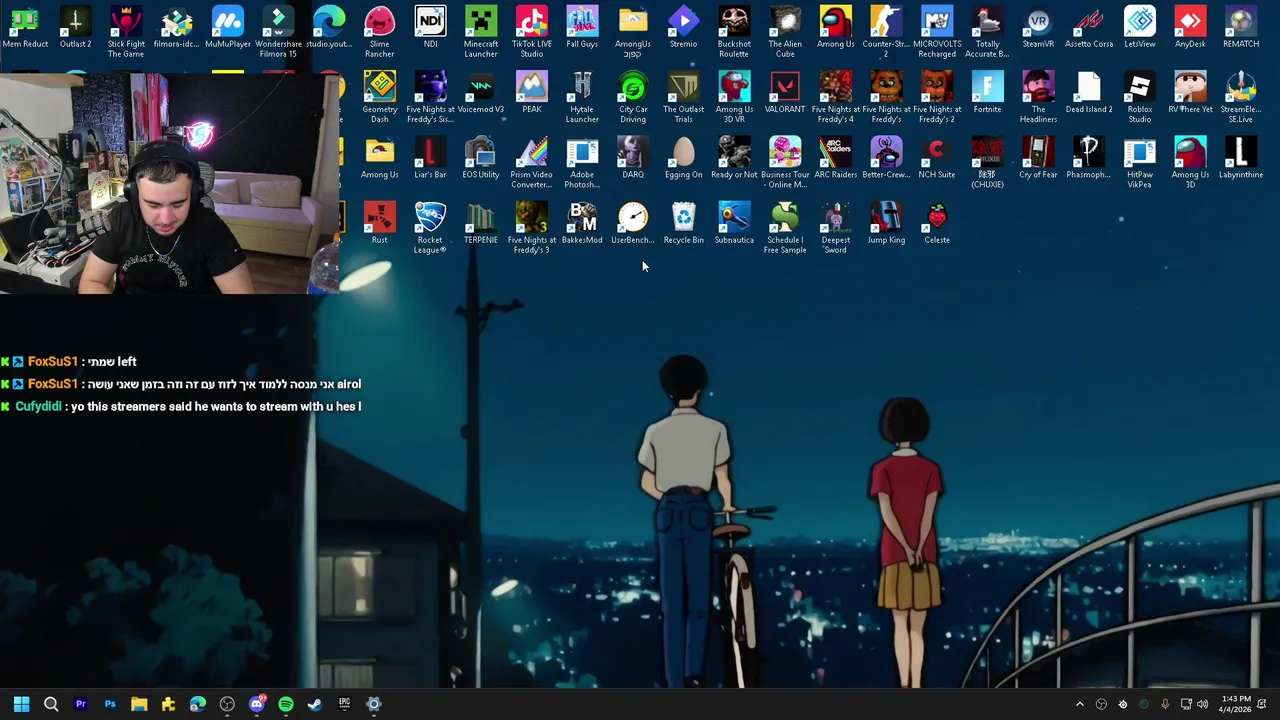Open Prism Video Converter shortcut
This screenshot has height=720, width=1280.
click(531, 162)
